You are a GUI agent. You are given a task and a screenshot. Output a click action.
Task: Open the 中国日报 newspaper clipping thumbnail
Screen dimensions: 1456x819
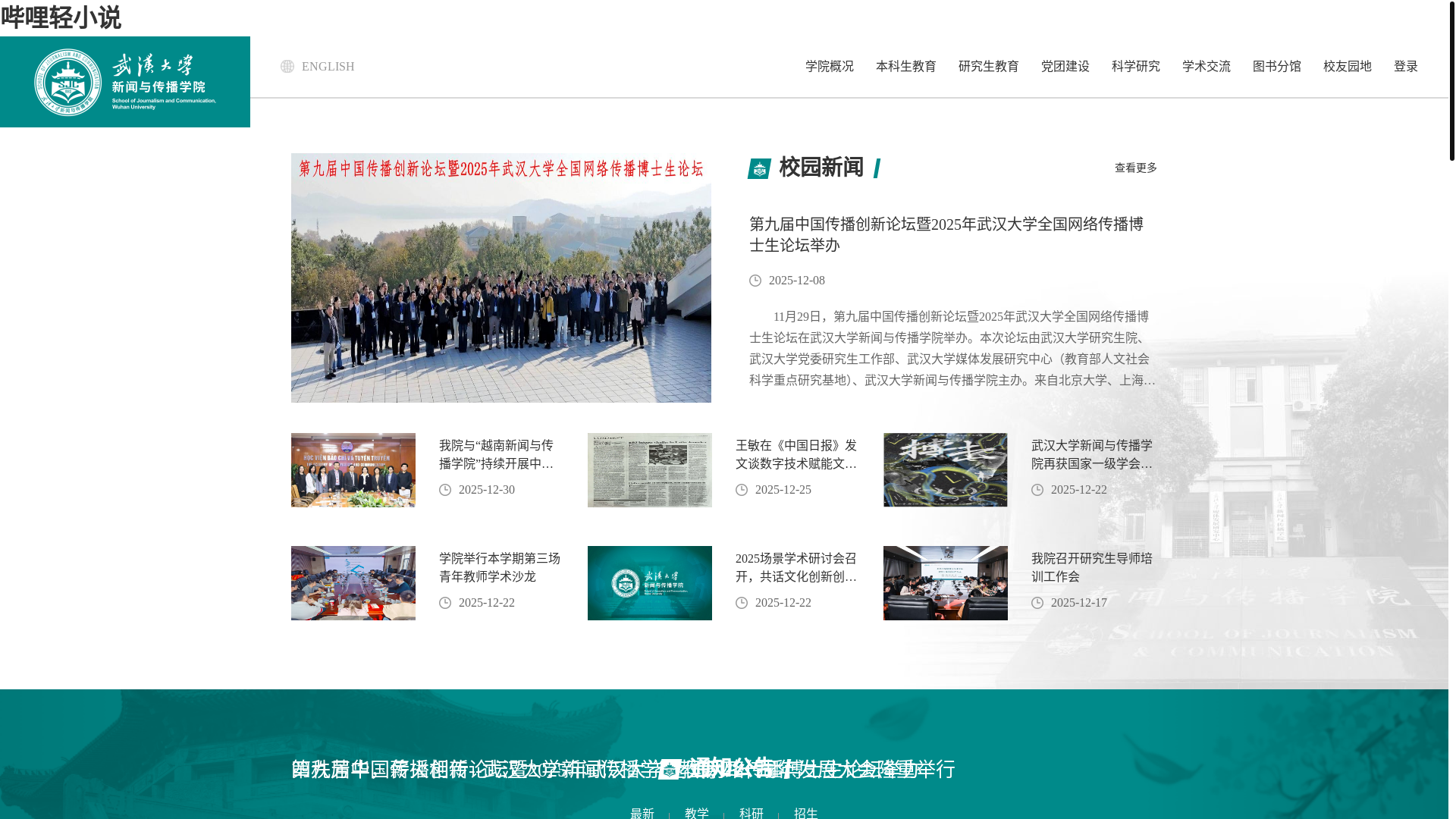tap(650, 470)
